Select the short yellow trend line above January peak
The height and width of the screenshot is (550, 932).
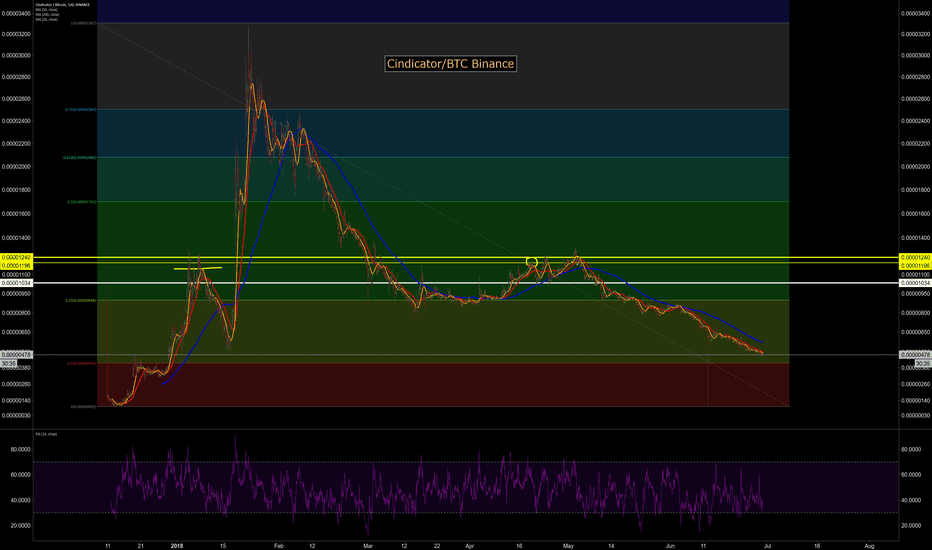(198, 268)
